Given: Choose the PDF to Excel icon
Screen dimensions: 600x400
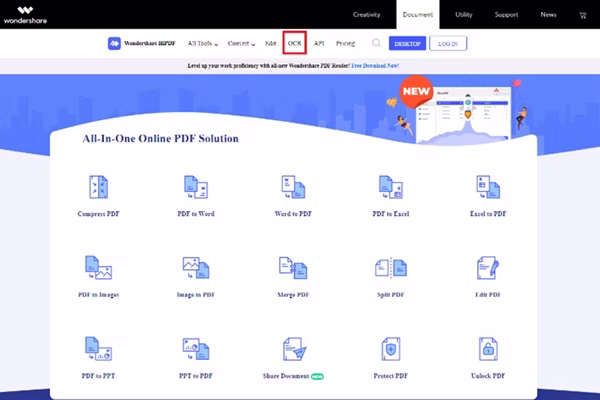Looking at the screenshot, I should pyautogui.click(x=391, y=187).
